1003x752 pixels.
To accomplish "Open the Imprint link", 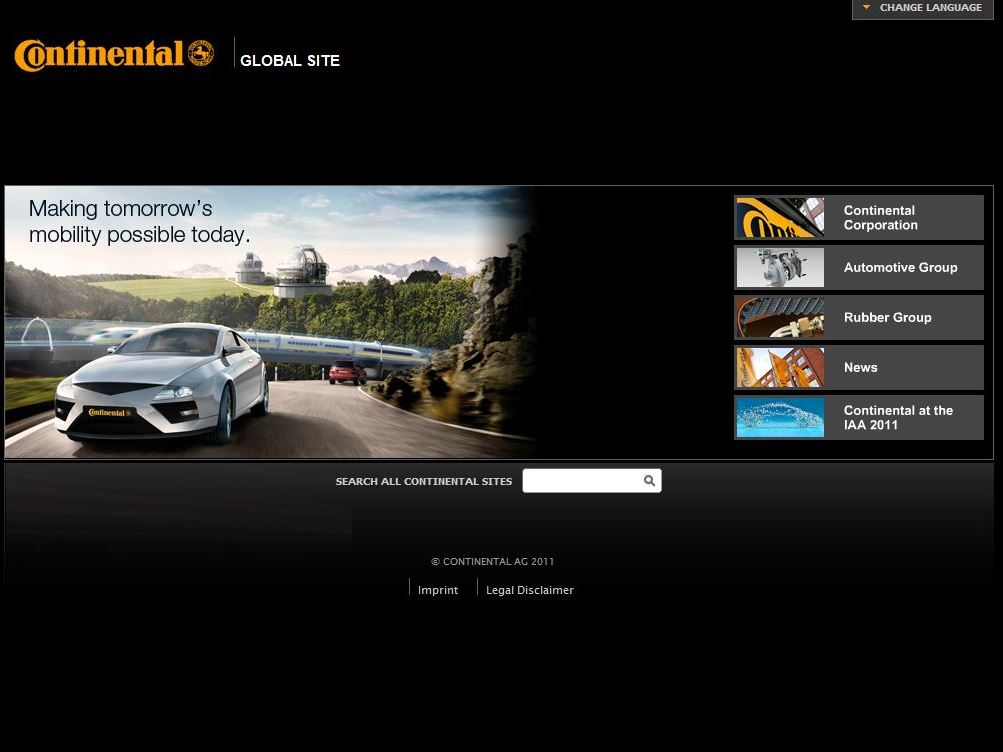I will pyautogui.click(x=438, y=590).
